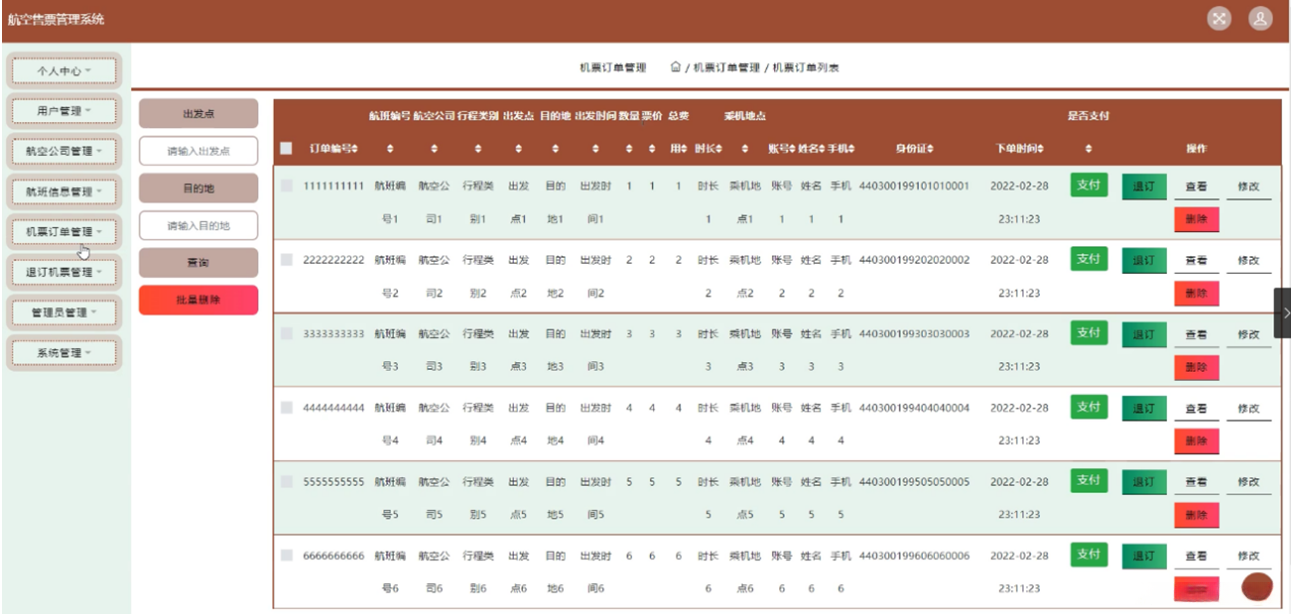Check the row checkbox for order 1111111111
This screenshot has height=614, width=1292.
[287, 186]
